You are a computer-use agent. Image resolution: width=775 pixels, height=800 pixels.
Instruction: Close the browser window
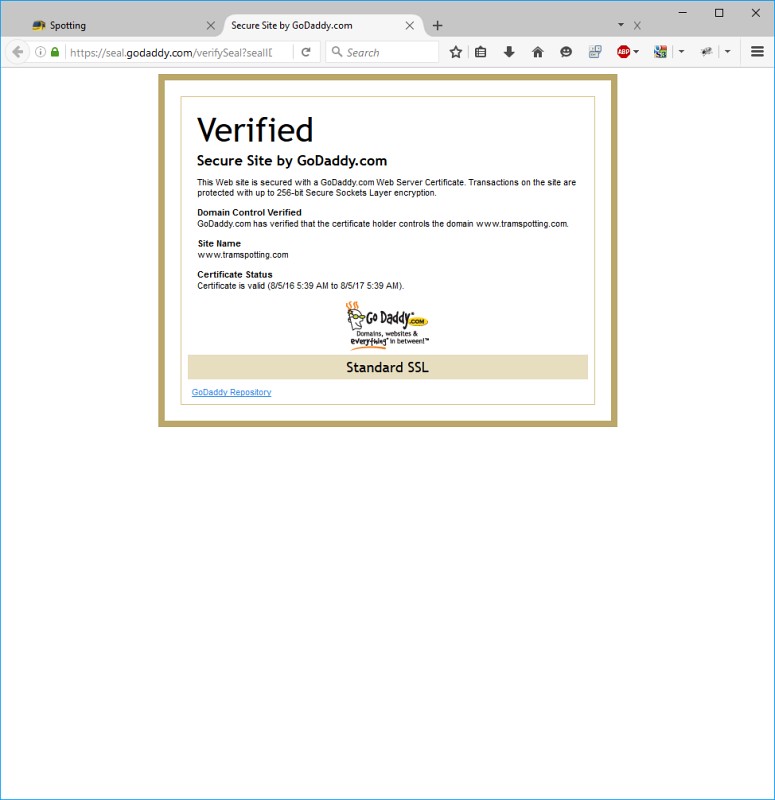[x=756, y=13]
